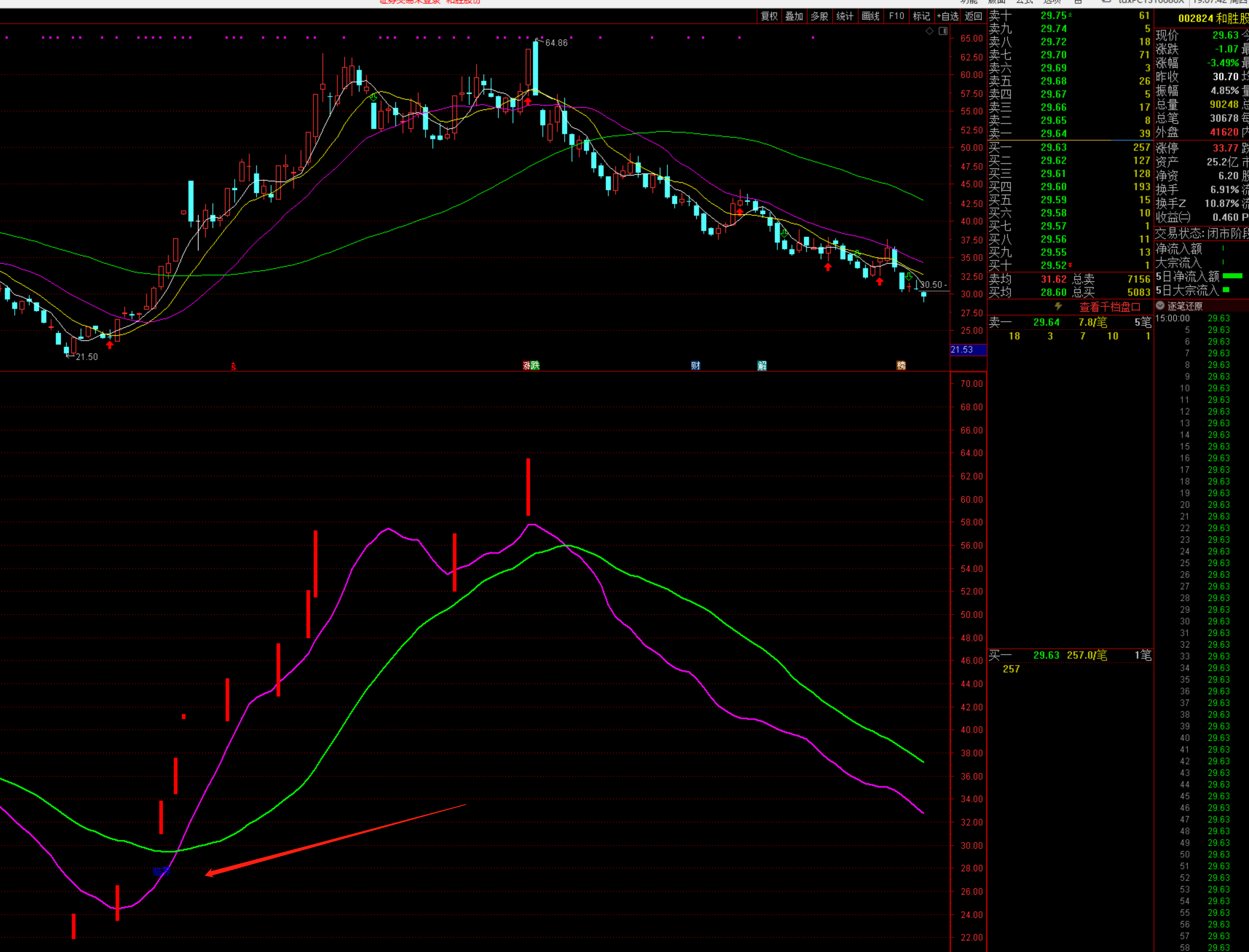The image size is (1249, 952).
Task: Click 现价 value 29.63
Action: click(x=1225, y=35)
